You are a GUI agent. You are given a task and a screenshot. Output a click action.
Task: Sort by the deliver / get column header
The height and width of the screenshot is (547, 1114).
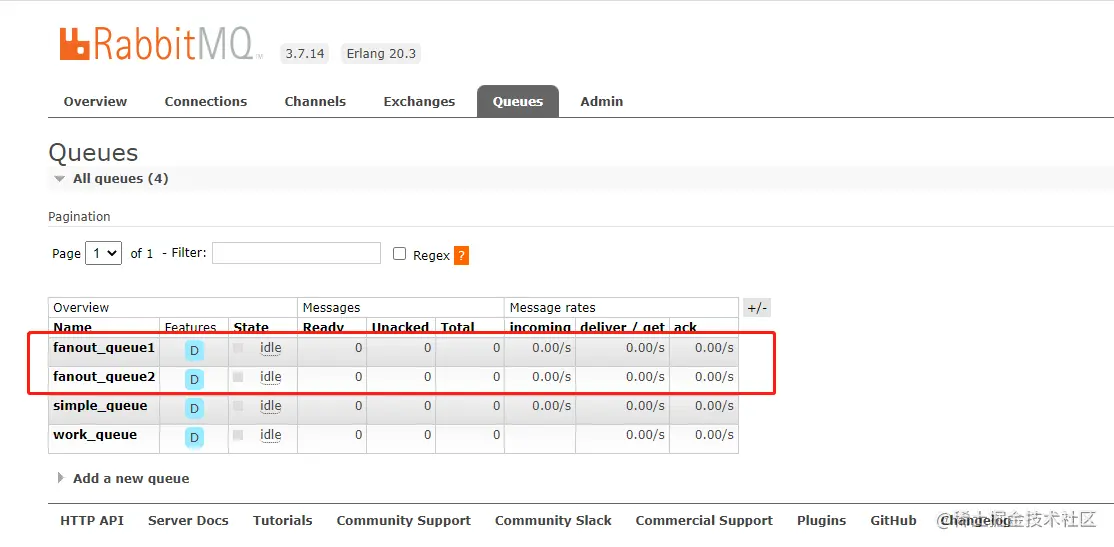click(622, 327)
